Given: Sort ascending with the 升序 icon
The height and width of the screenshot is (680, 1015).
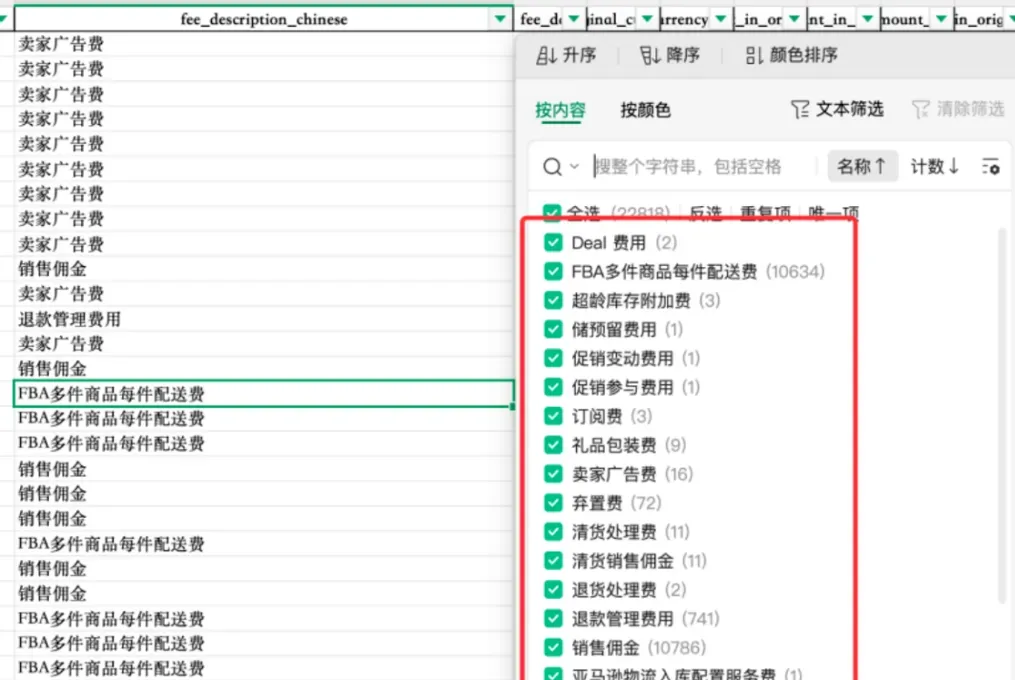Looking at the screenshot, I should tap(546, 56).
